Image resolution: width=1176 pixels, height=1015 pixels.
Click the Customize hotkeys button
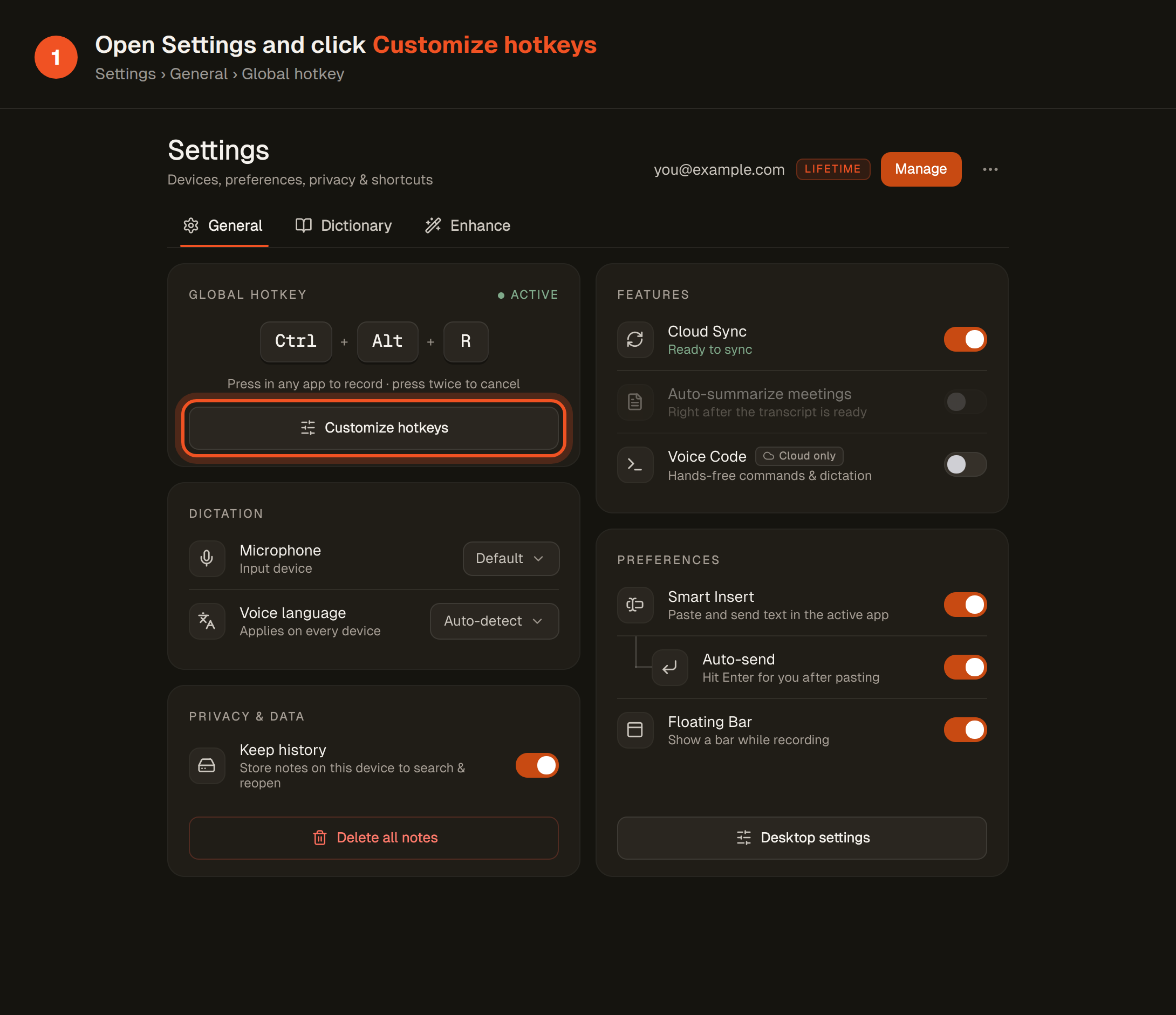pos(373,428)
